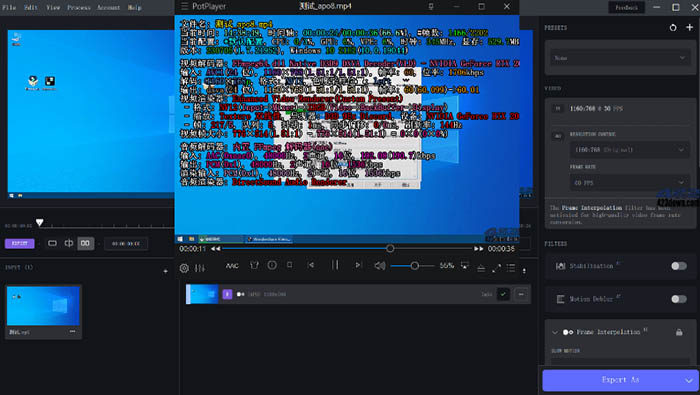Click the Export As button
The width and height of the screenshot is (700, 395).
(x=621, y=380)
